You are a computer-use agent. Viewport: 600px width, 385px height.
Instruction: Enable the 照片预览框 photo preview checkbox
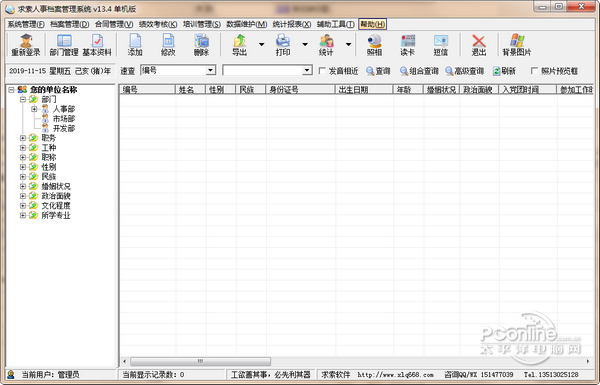point(534,71)
